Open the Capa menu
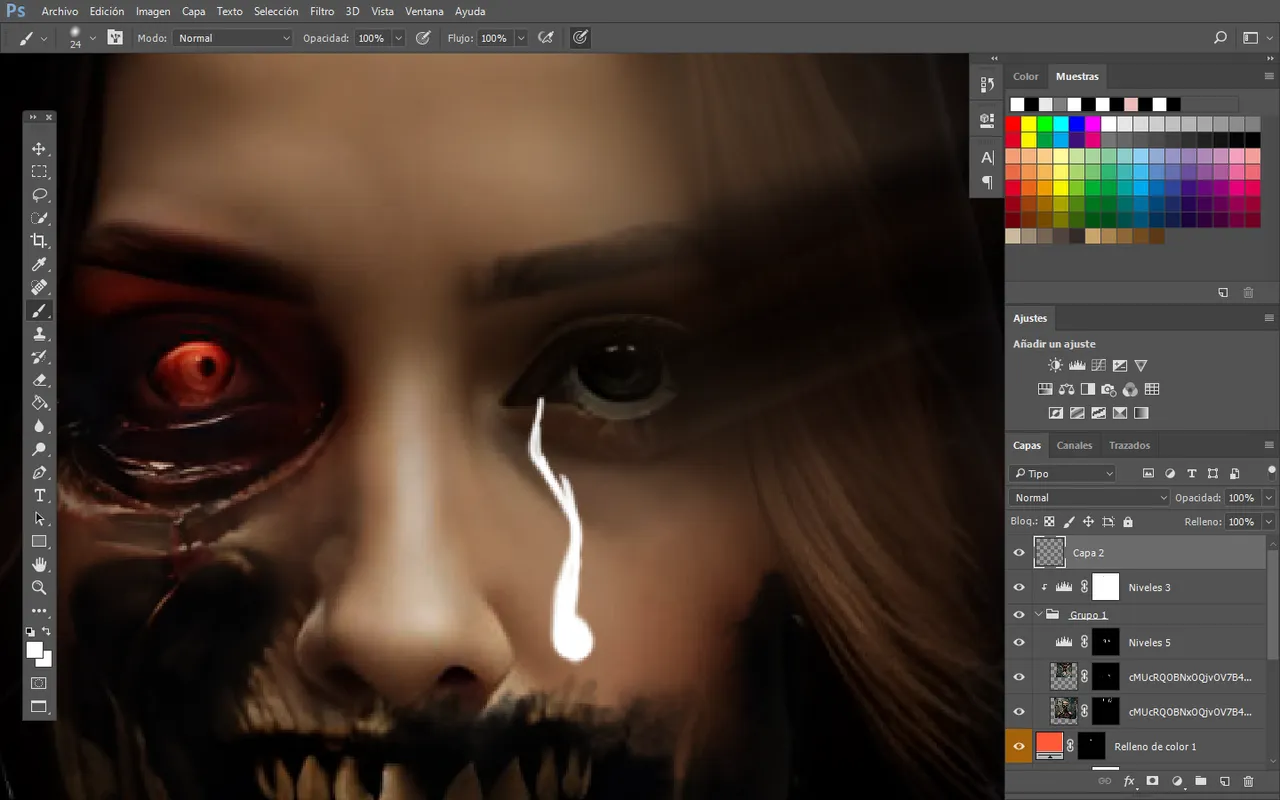1280x800 pixels. pyautogui.click(x=193, y=11)
